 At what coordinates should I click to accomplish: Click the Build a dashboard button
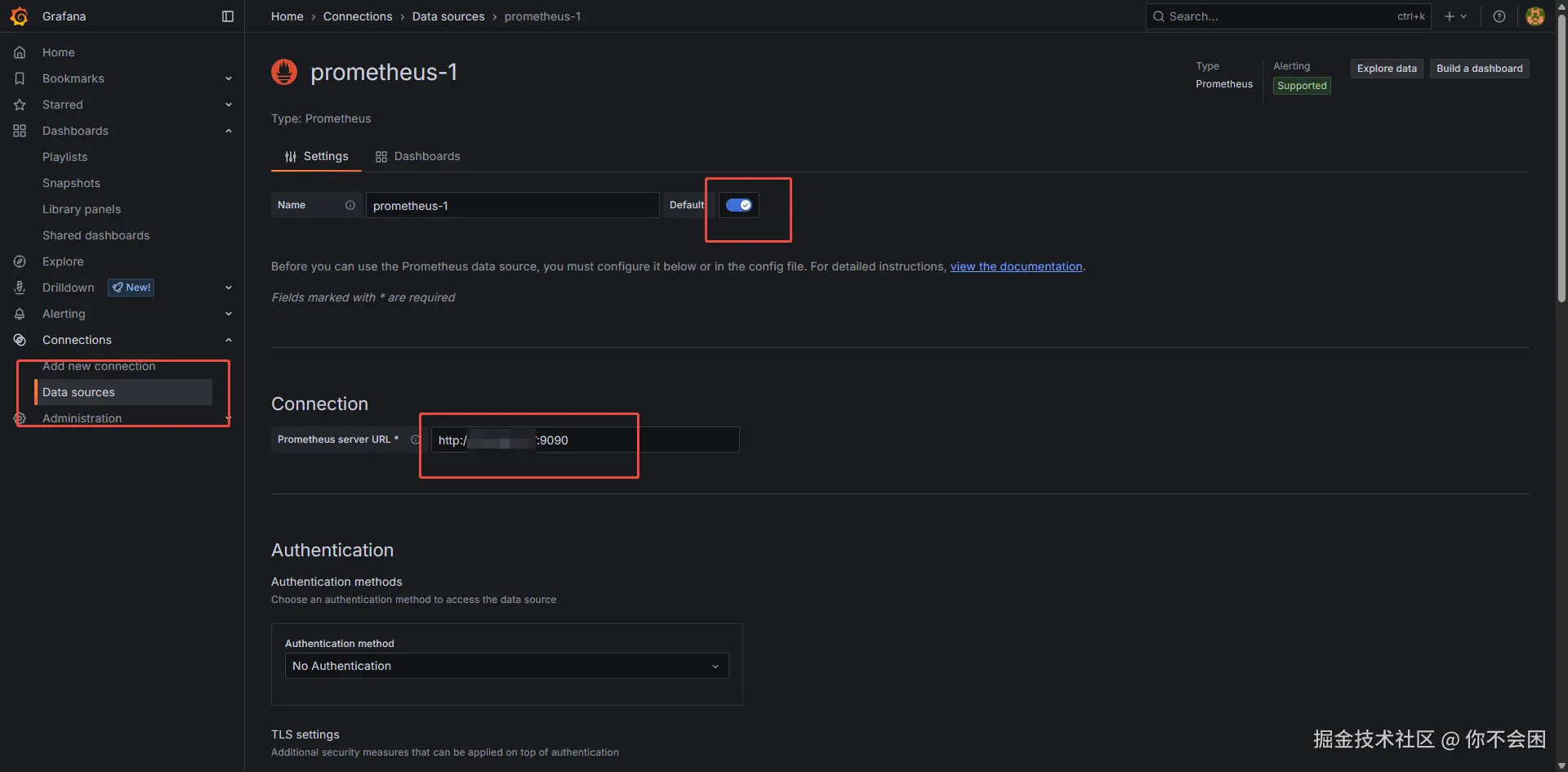[x=1479, y=69]
